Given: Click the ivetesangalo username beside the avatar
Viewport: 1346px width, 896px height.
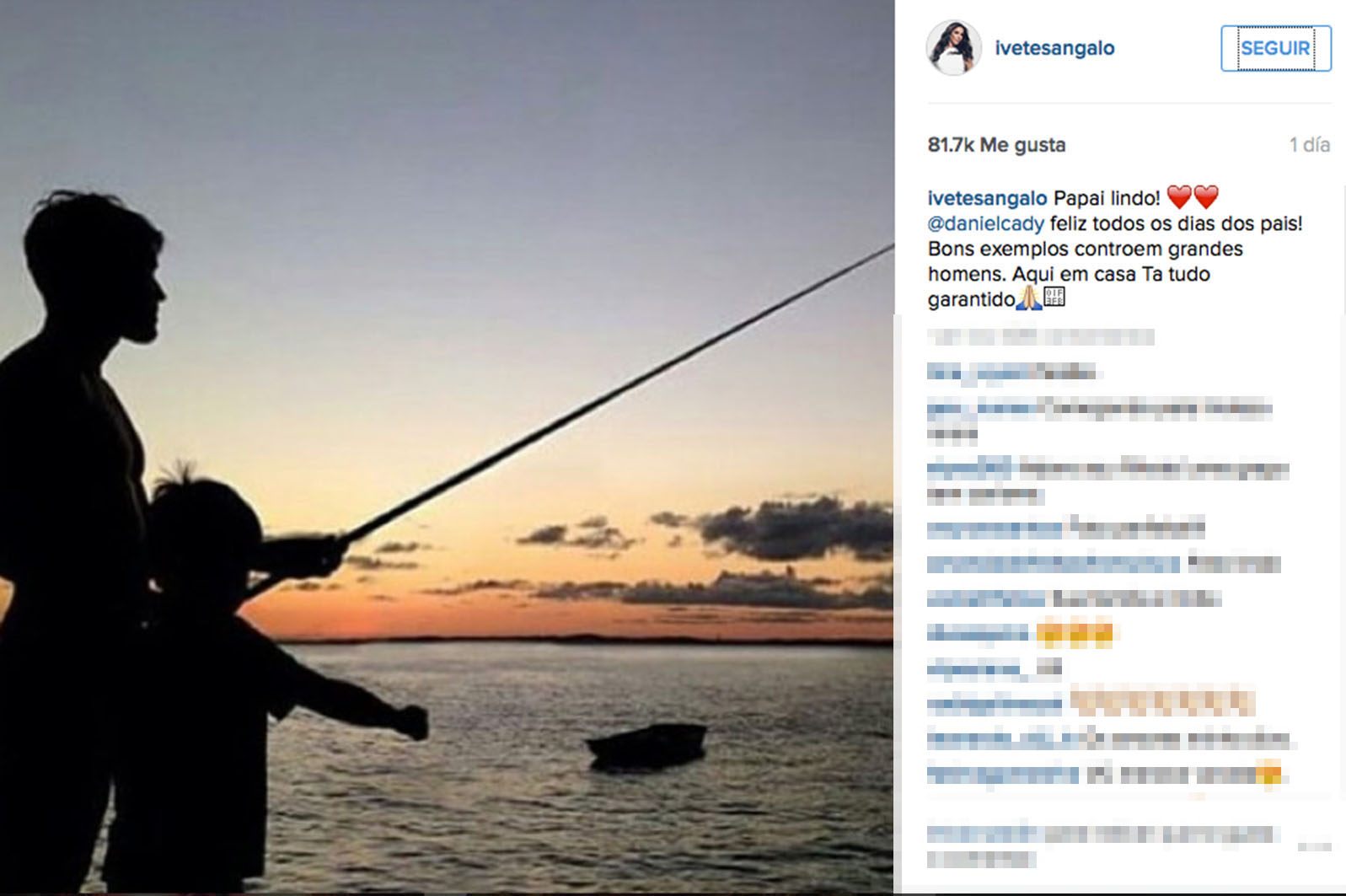Looking at the screenshot, I should pos(1054,48).
